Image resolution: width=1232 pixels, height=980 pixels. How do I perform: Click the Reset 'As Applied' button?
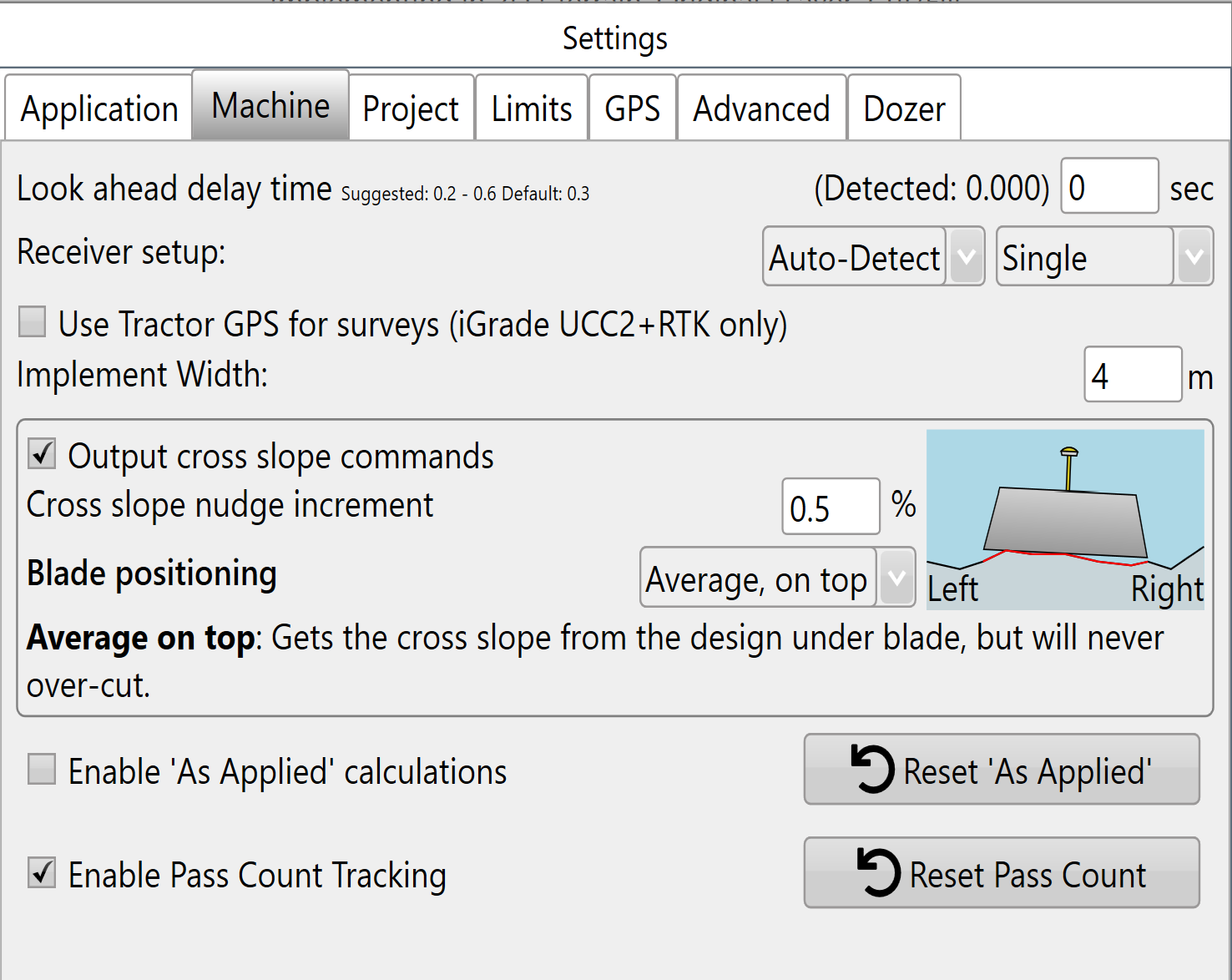pyautogui.click(x=1001, y=770)
